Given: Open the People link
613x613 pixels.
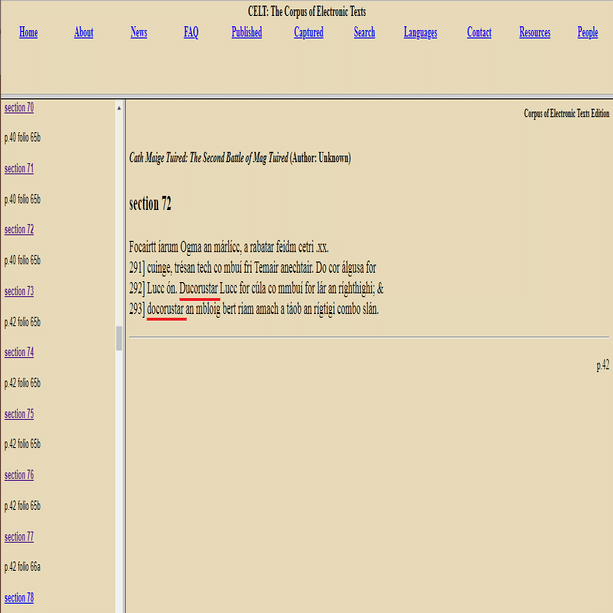Looking at the screenshot, I should click(588, 32).
